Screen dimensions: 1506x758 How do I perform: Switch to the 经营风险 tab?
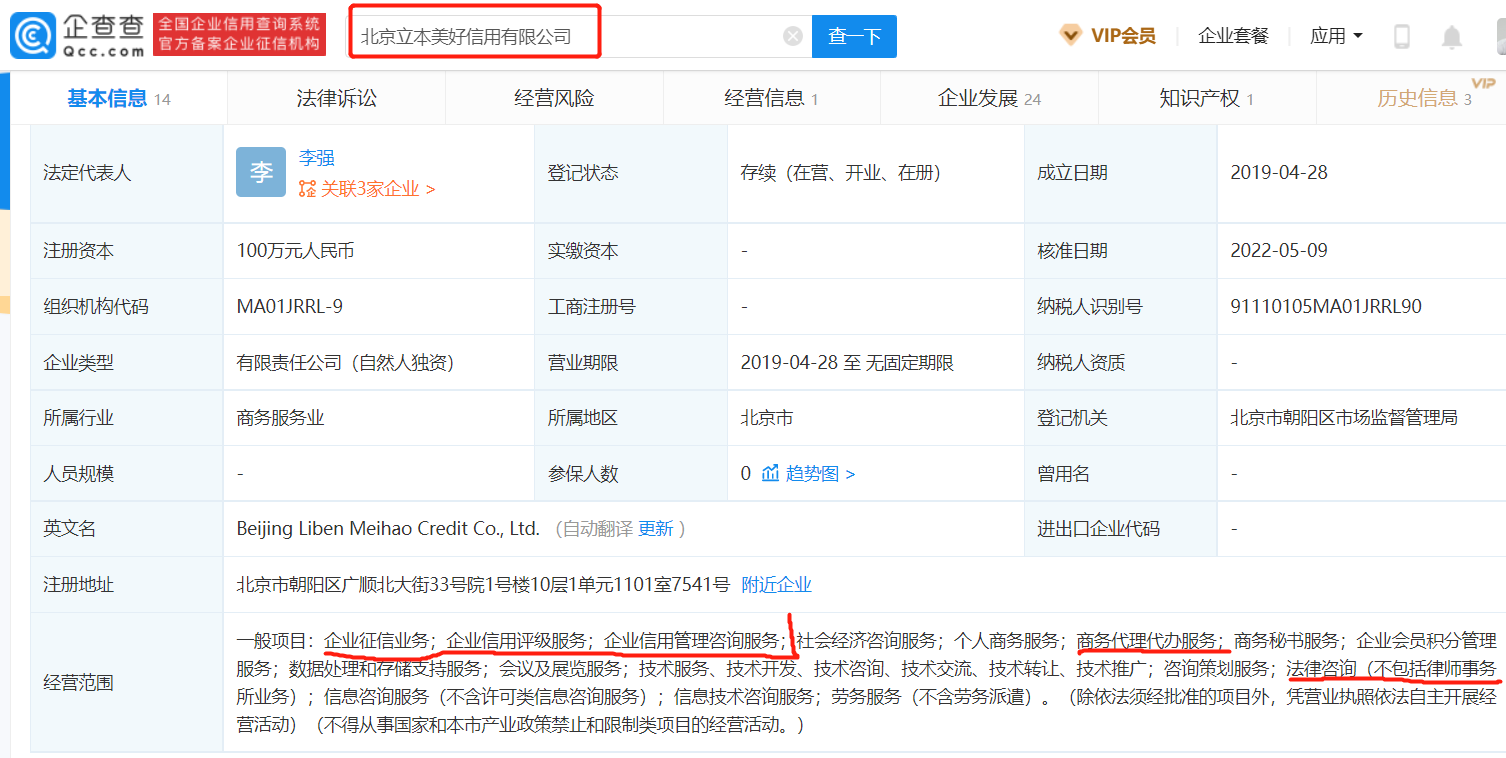tap(554, 98)
